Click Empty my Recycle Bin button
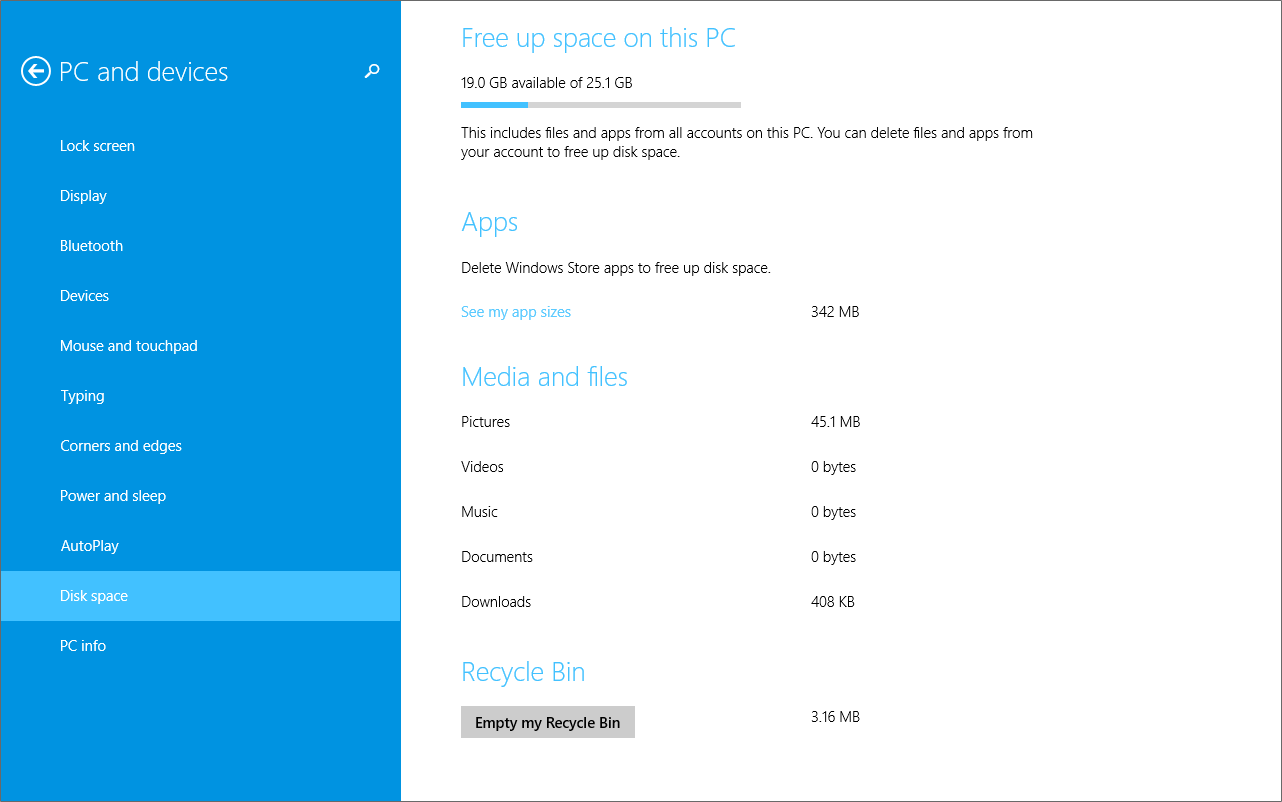The width and height of the screenshot is (1282, 802). [548, 722]
